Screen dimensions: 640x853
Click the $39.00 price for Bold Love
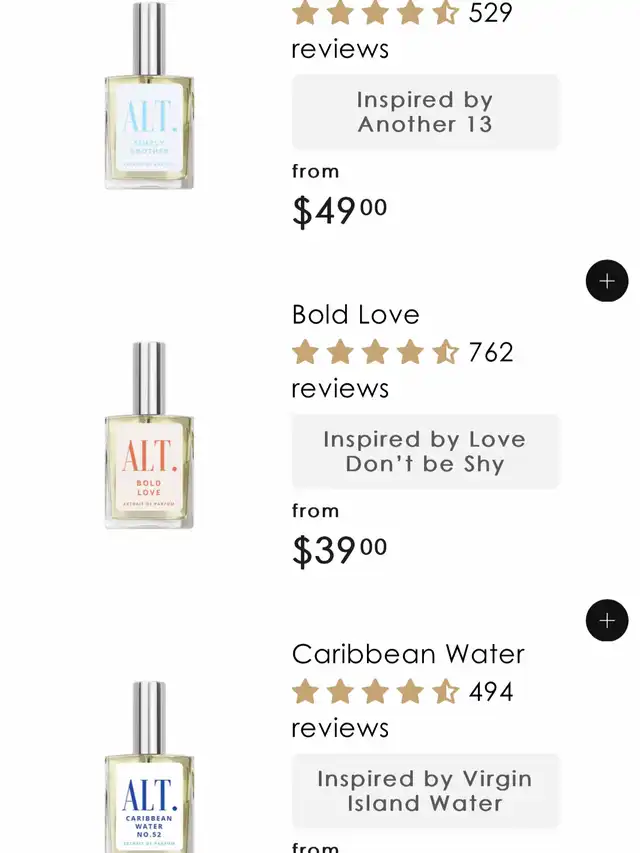click(x=339, y=550)
